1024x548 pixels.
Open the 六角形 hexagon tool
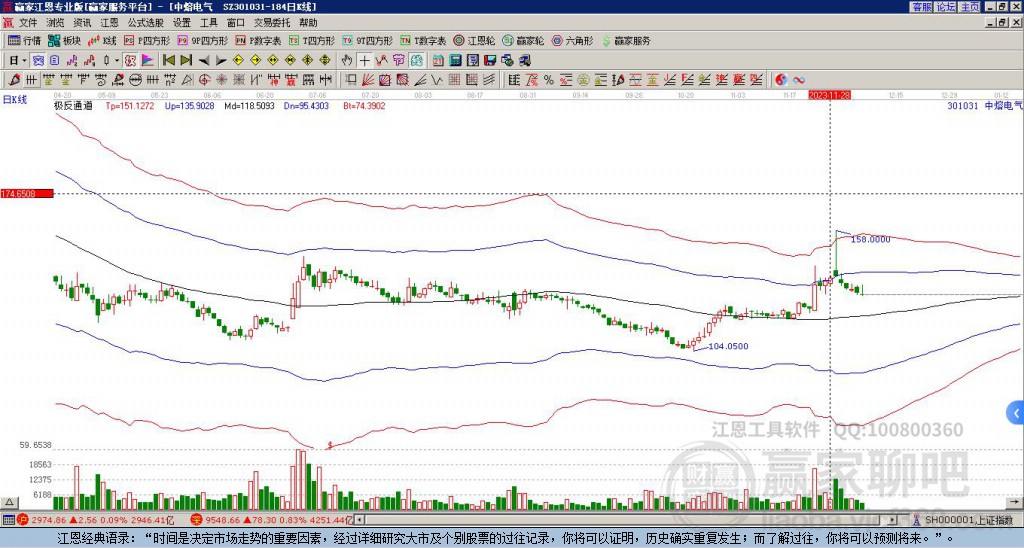coord(572,40)
